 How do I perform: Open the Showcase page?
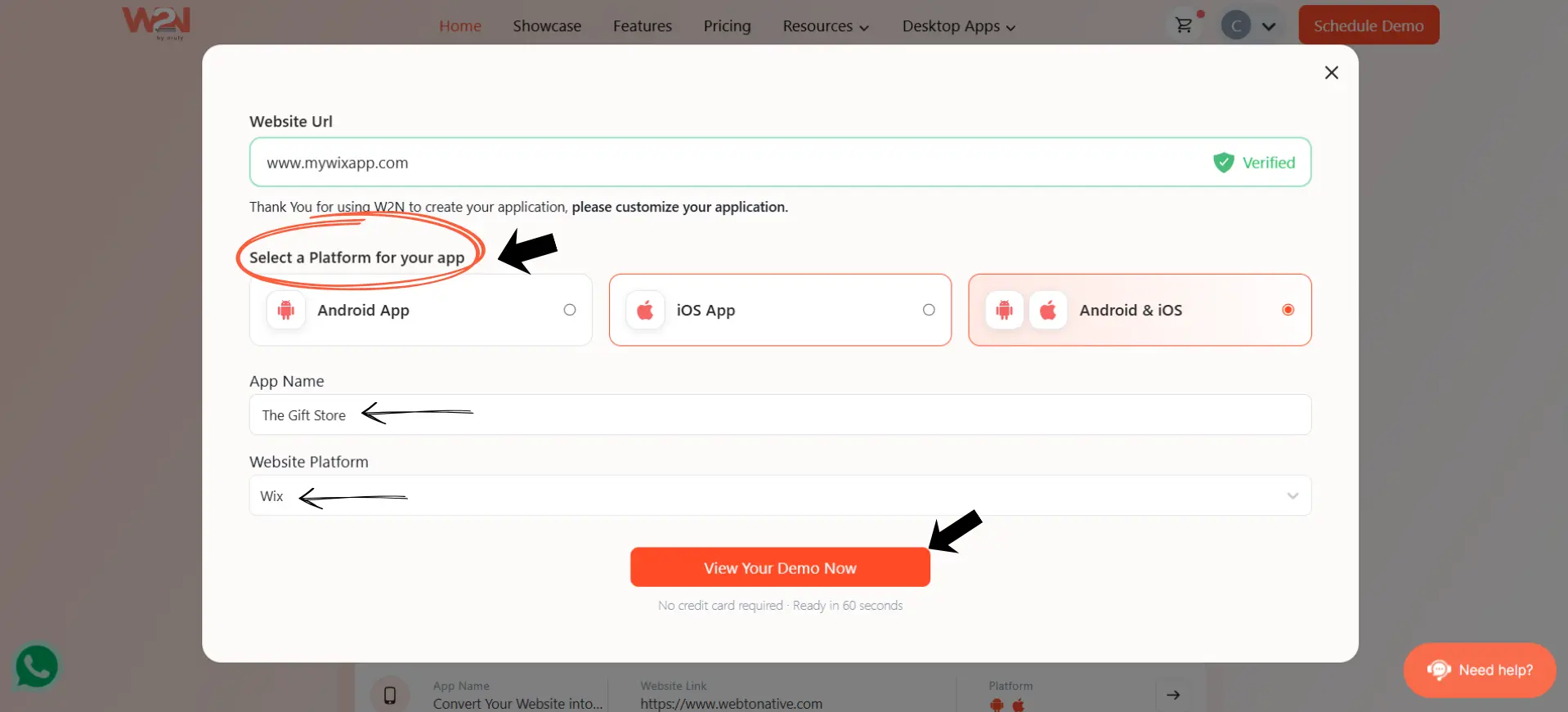pos(547,26)
